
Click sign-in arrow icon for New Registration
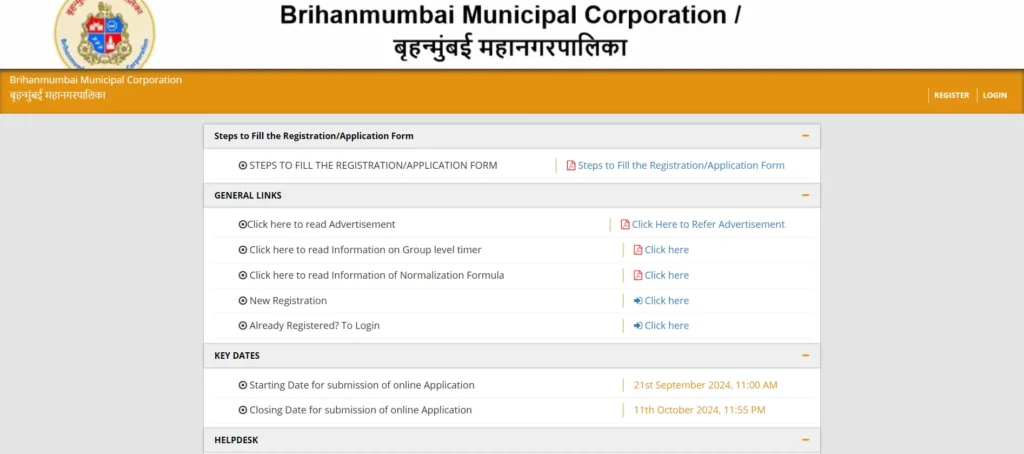[x=638, y=301]
